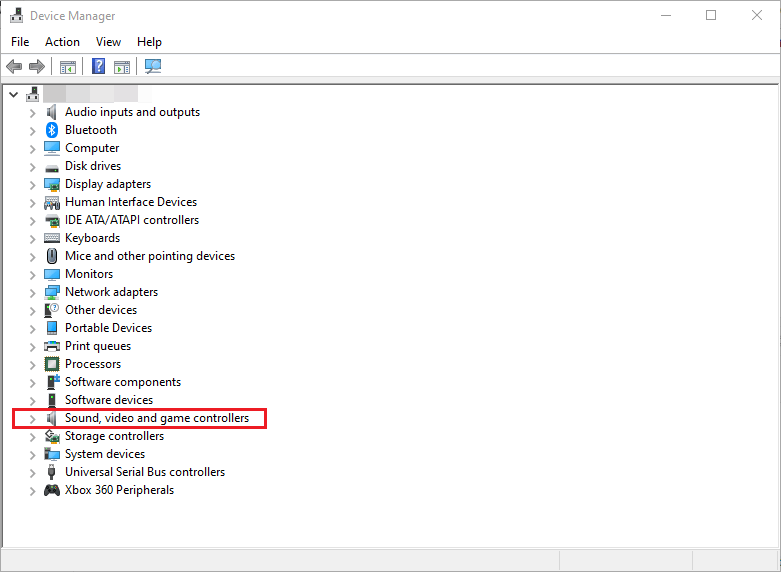The image size is (781, 572).
Task: Click the Bluetooth category icon
Action: [52, 130]
